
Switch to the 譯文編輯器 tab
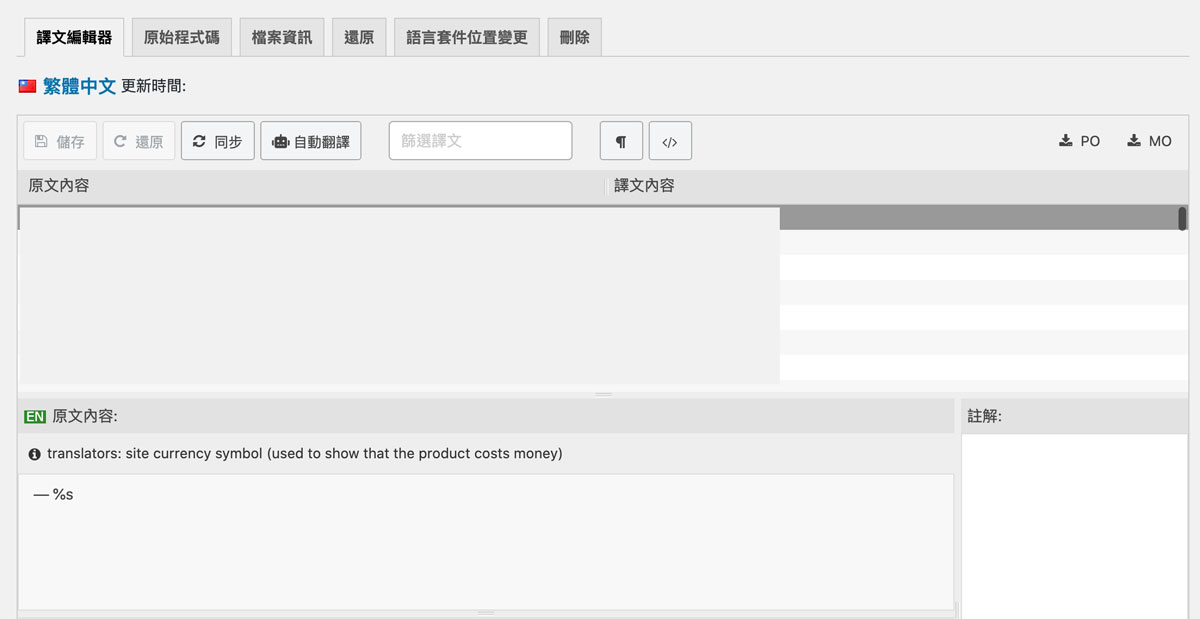click(74, 37)
